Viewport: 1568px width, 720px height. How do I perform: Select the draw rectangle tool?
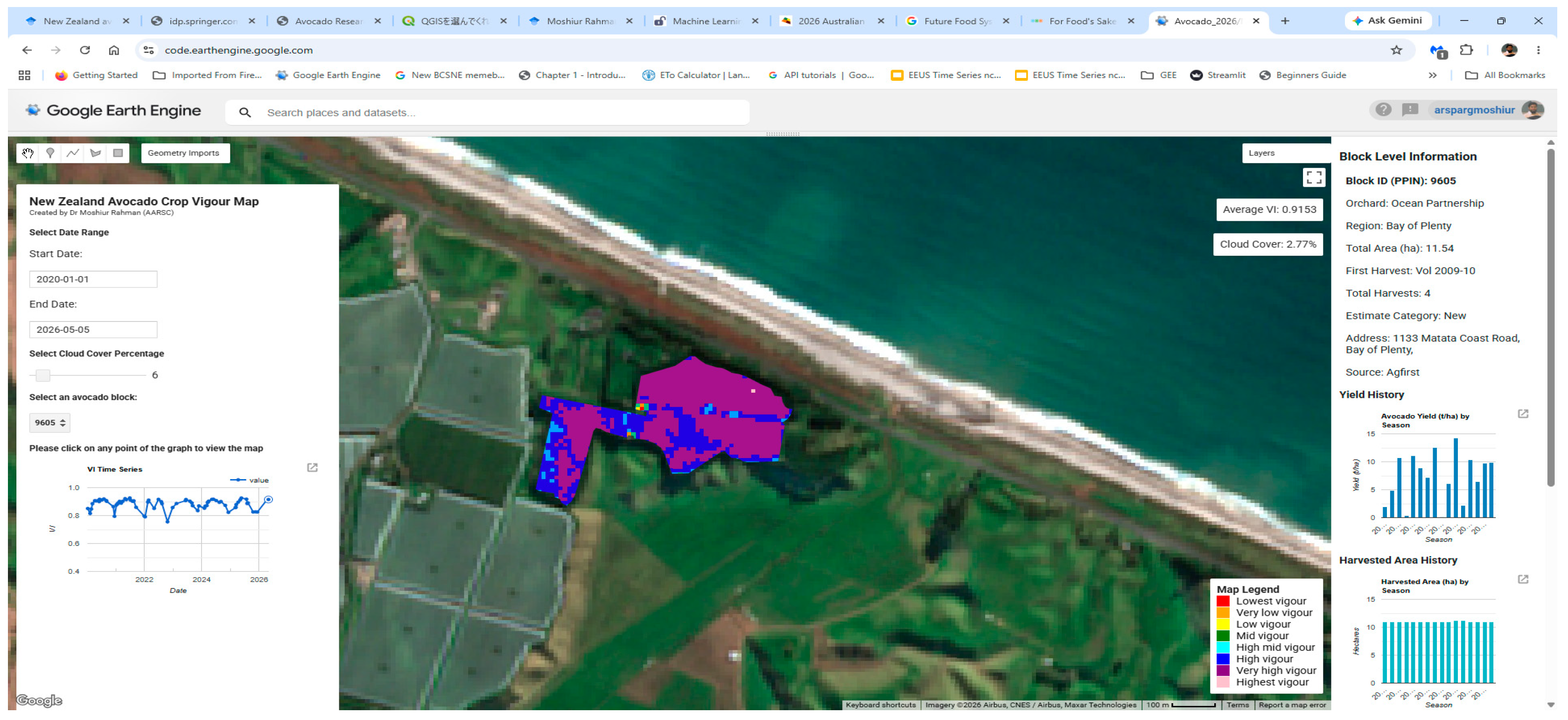[118, 153]
